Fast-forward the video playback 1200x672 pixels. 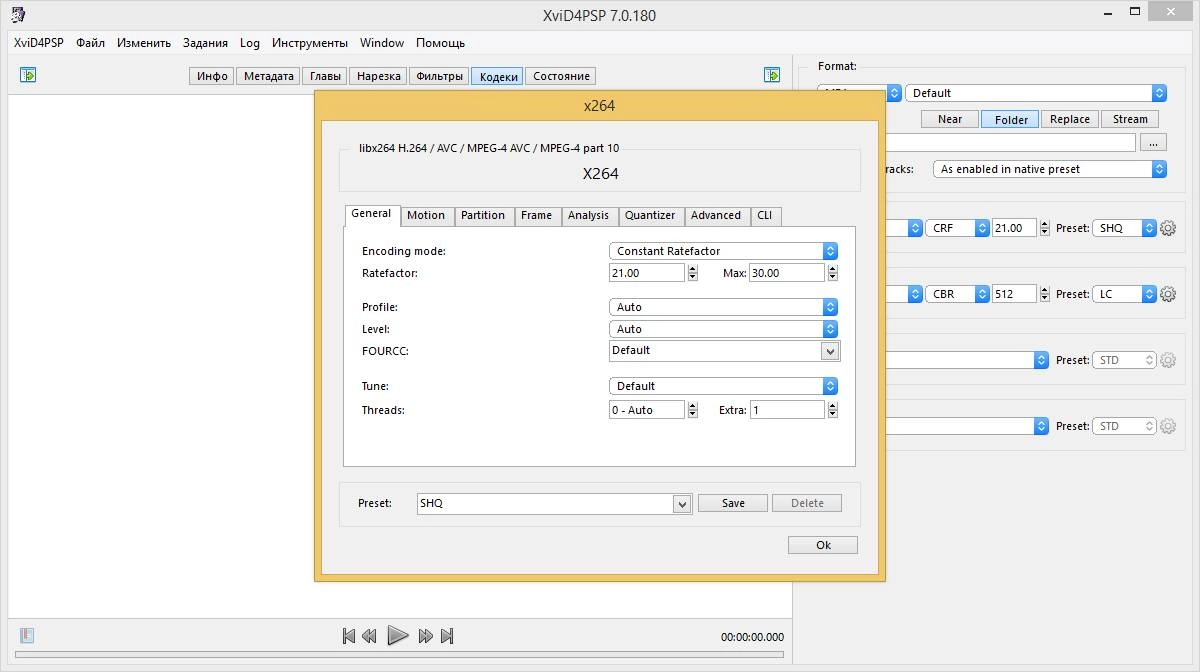click(x=426, y=636)
